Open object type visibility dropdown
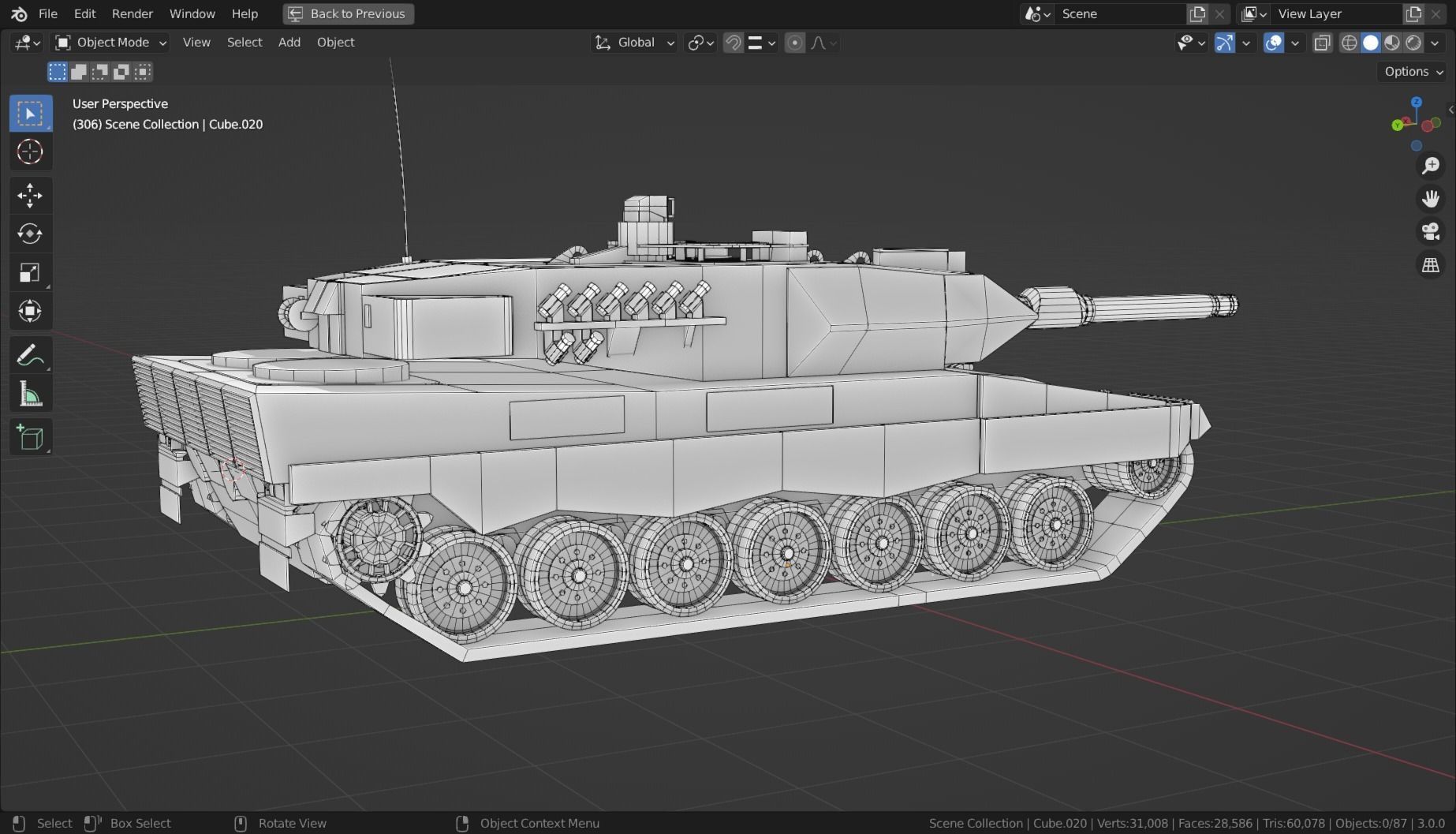 [x=1191, y=43]
